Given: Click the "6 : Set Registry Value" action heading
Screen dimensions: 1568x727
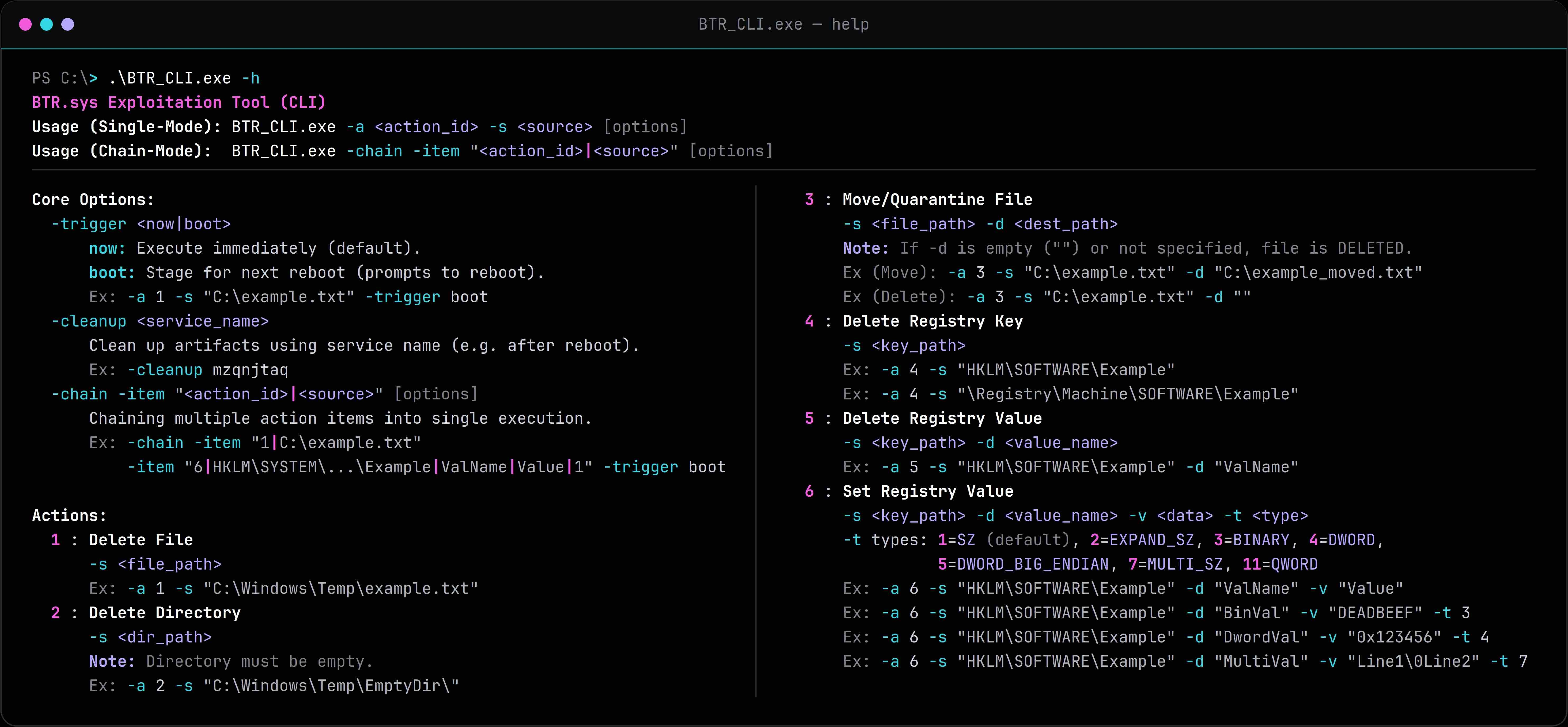Looking at the screenshot, I should (909, 492).
